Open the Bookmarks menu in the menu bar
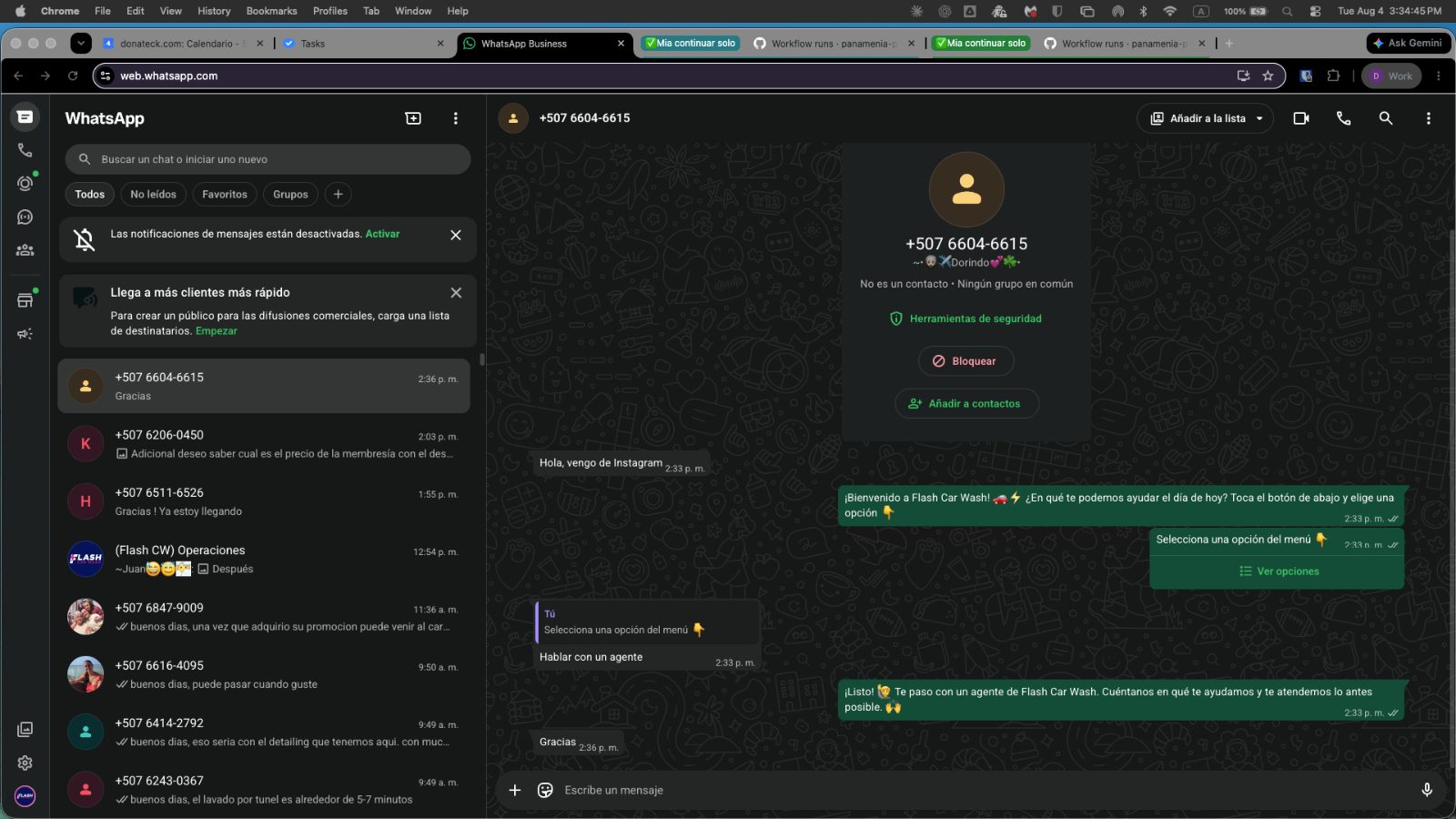The width and height of the screenshot is (1456, 819). coord(271,11)
